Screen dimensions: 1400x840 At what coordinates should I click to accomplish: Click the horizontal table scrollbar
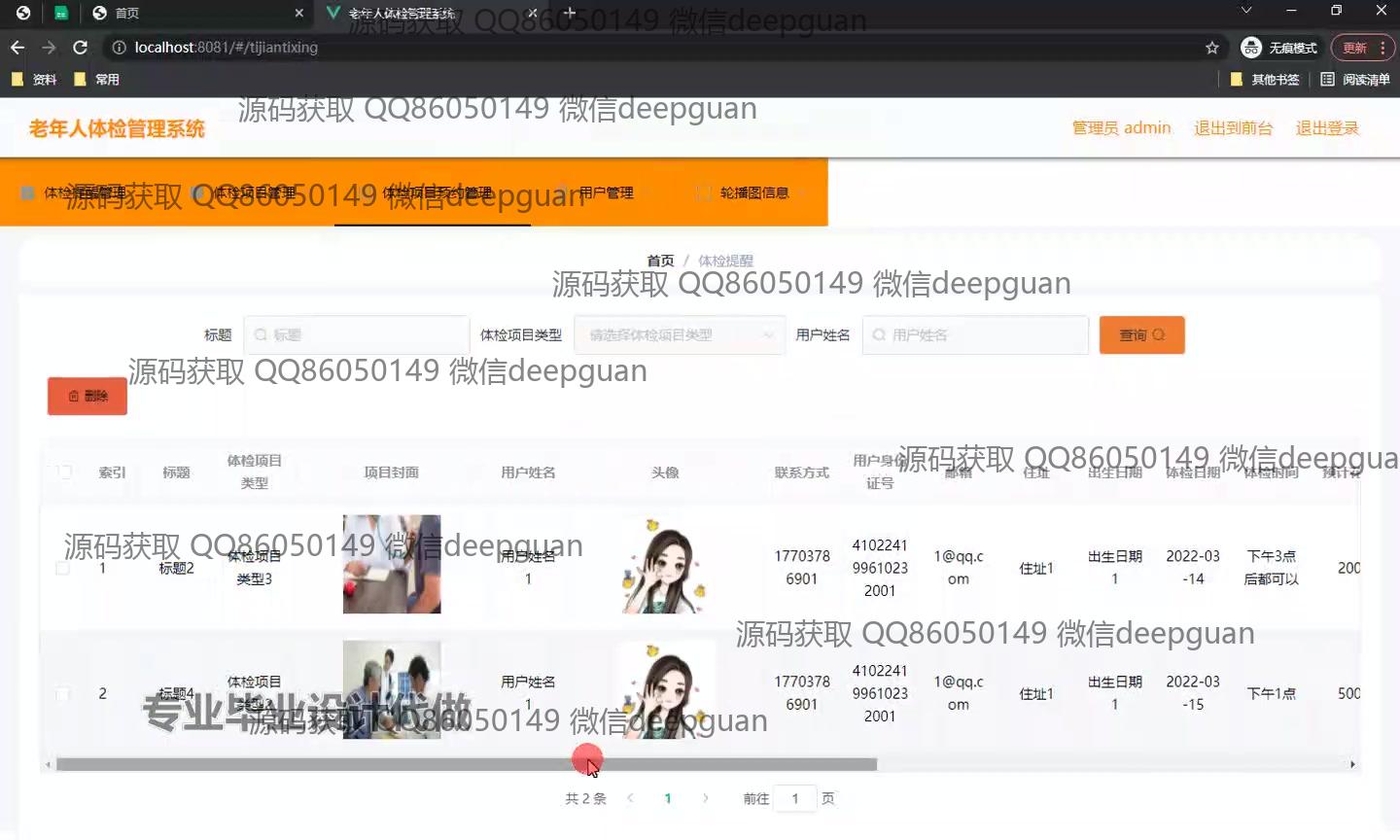click(x=467, y=764)
